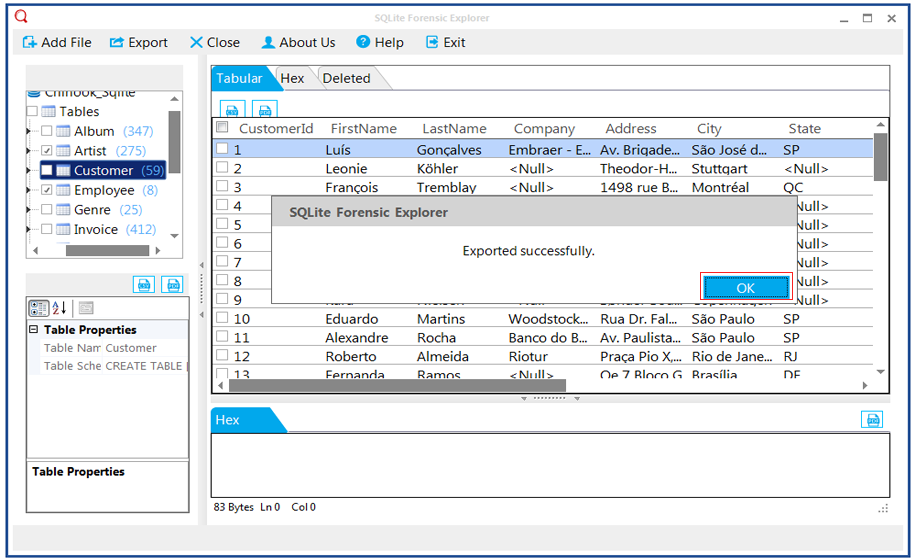Click the CREATE TABLE schema value
Image resolution: width=916 pixels, height=560 pixels.
(x=144, y=366)
